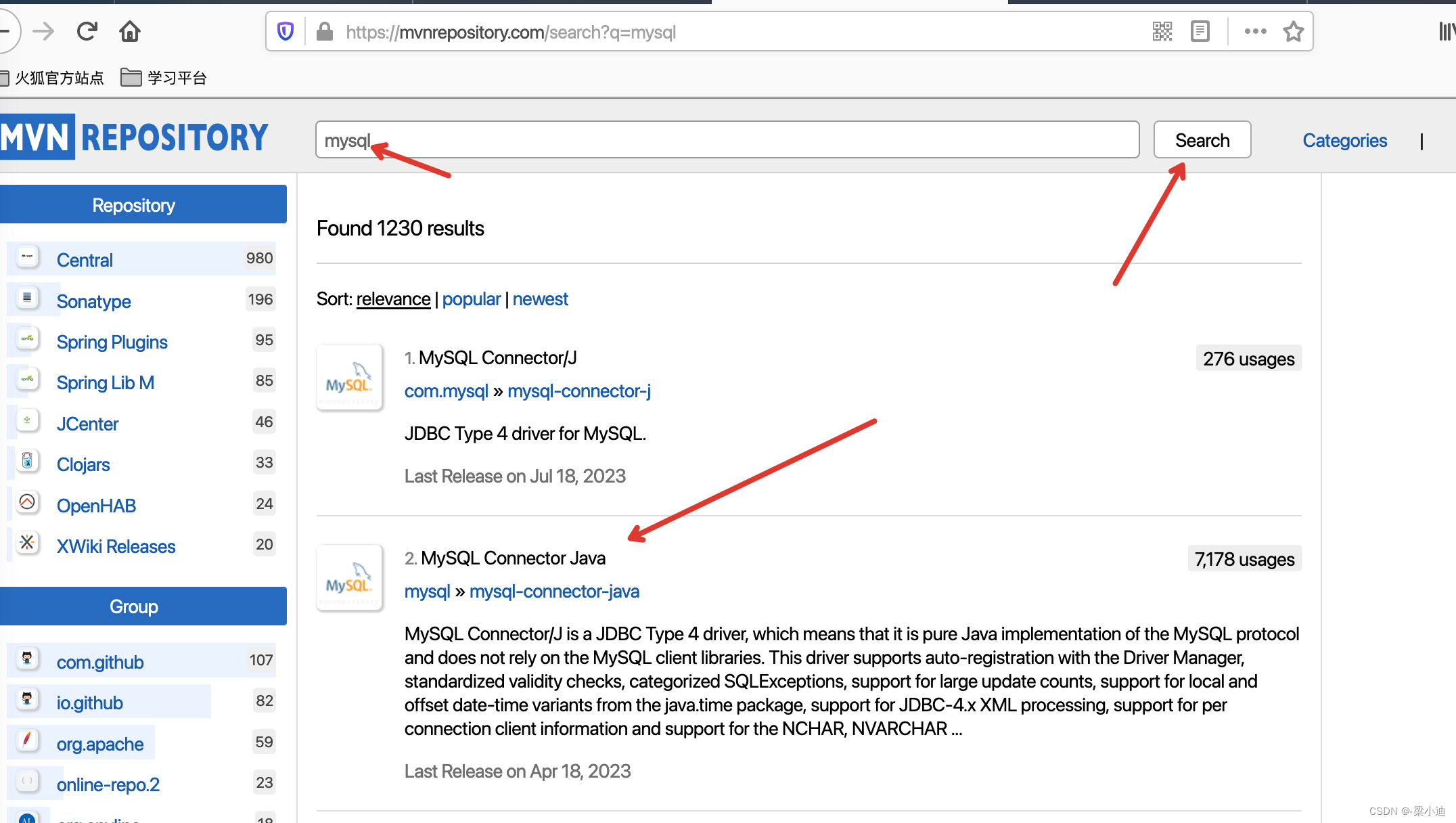
Task: Click the Spring Lib M icon
Action: tap(27, 379)
